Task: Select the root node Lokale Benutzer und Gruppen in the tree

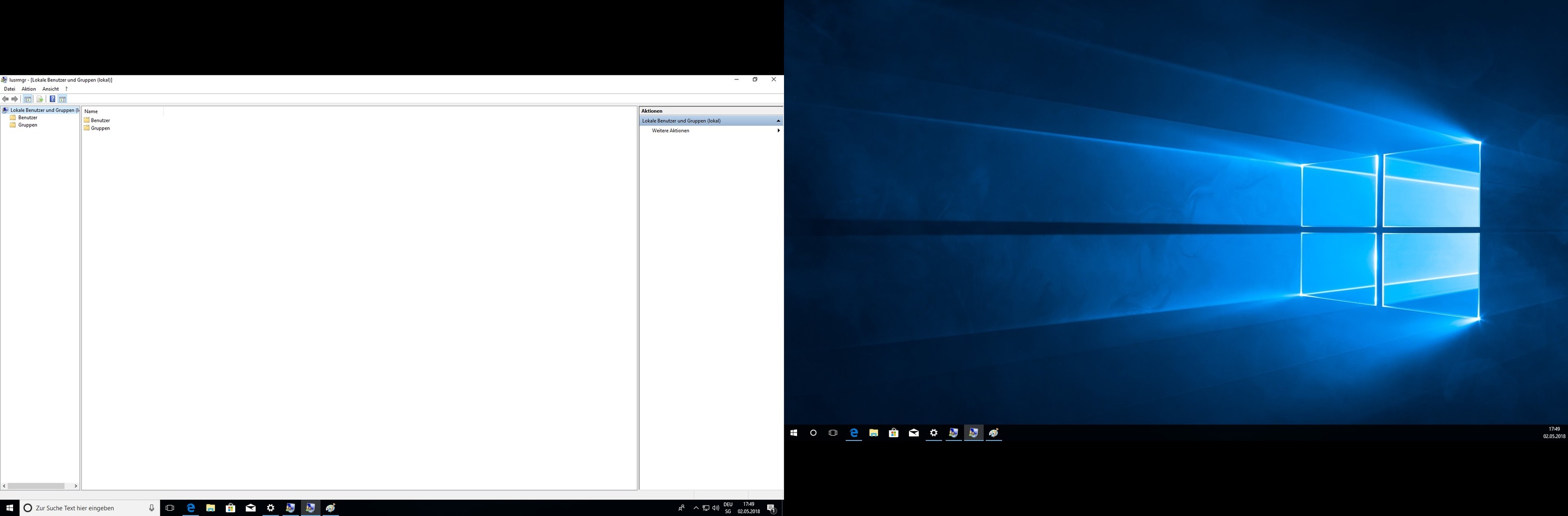Action: click(41, 110)
